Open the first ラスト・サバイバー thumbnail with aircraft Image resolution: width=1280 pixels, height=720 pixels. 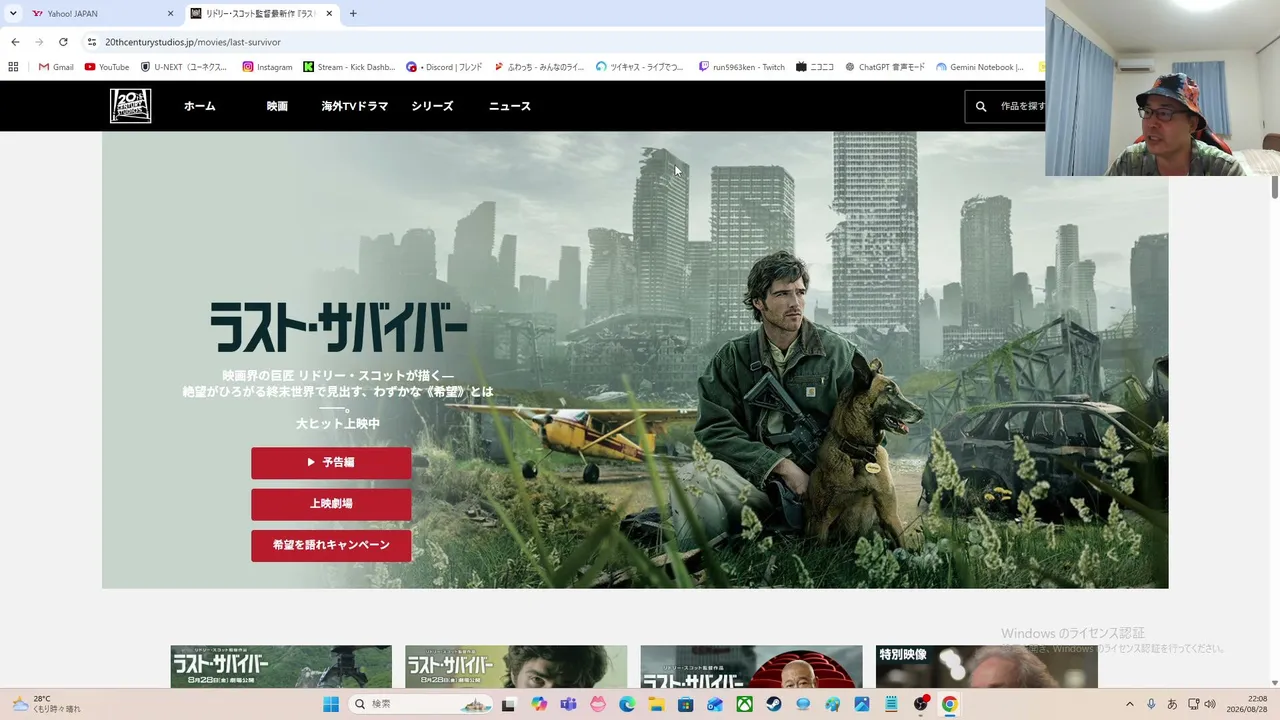tap(281, 666)
